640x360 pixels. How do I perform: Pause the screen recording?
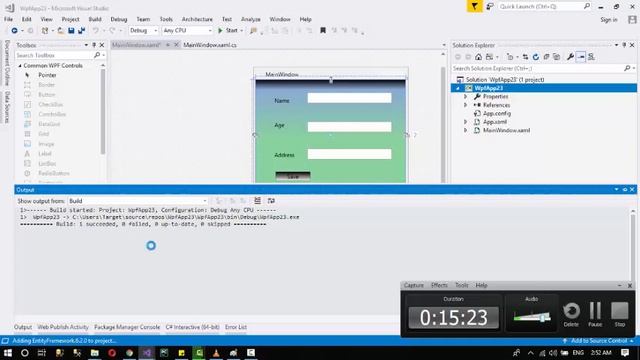[x=595, y=314]
